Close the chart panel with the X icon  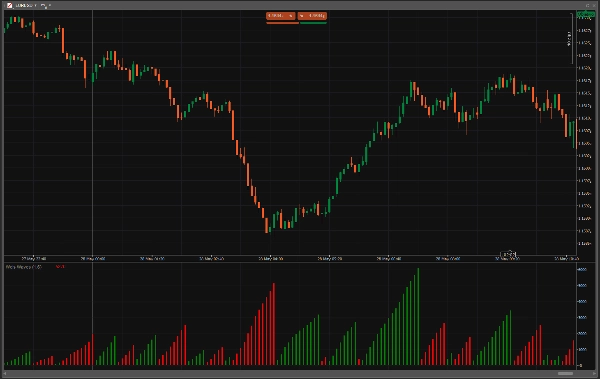594,5
